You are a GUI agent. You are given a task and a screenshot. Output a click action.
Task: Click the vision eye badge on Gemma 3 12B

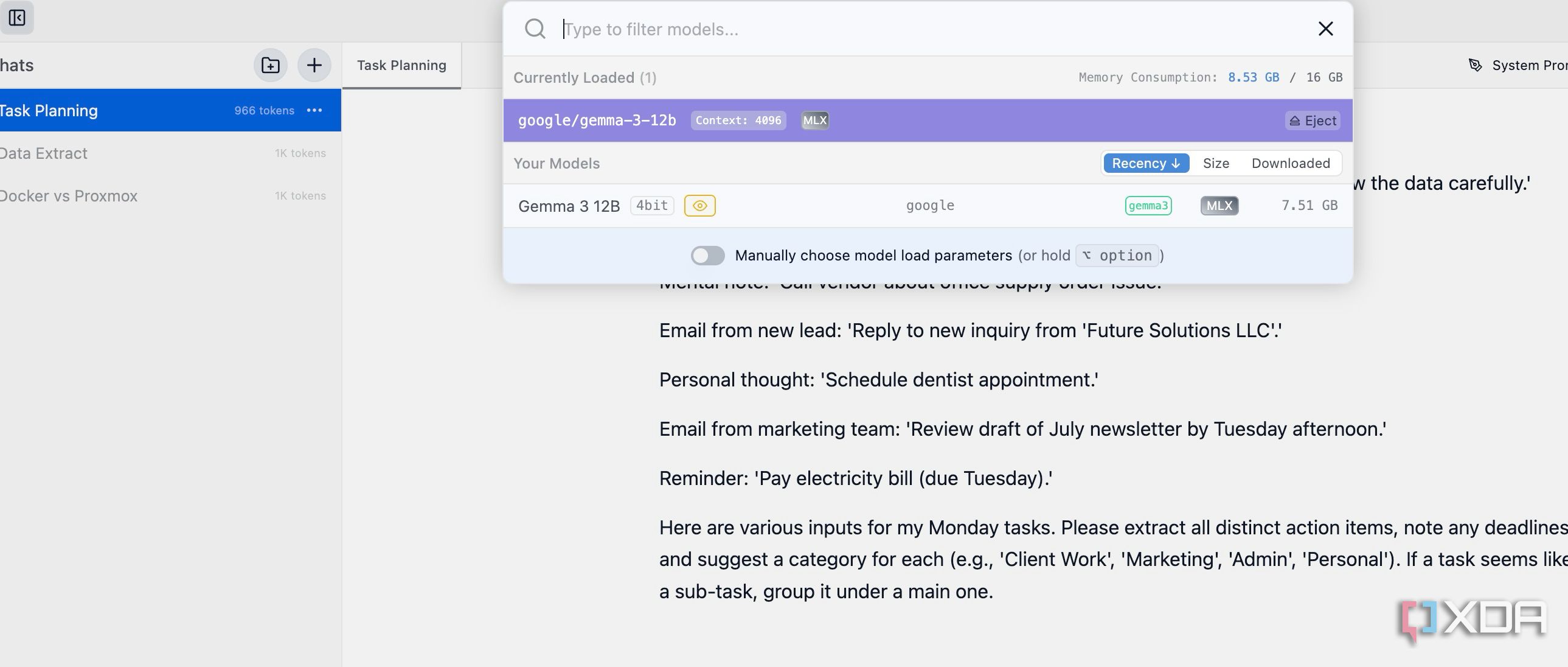699,206
